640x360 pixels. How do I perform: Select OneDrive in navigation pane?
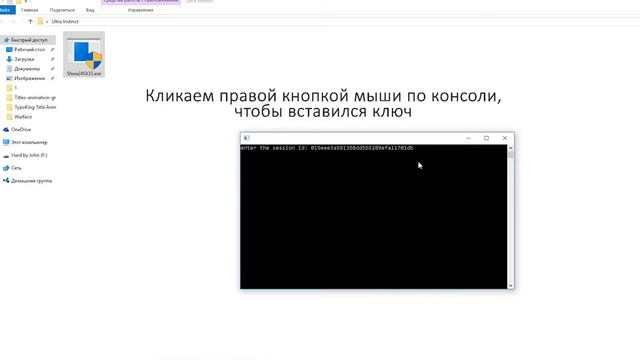[21, 129]
